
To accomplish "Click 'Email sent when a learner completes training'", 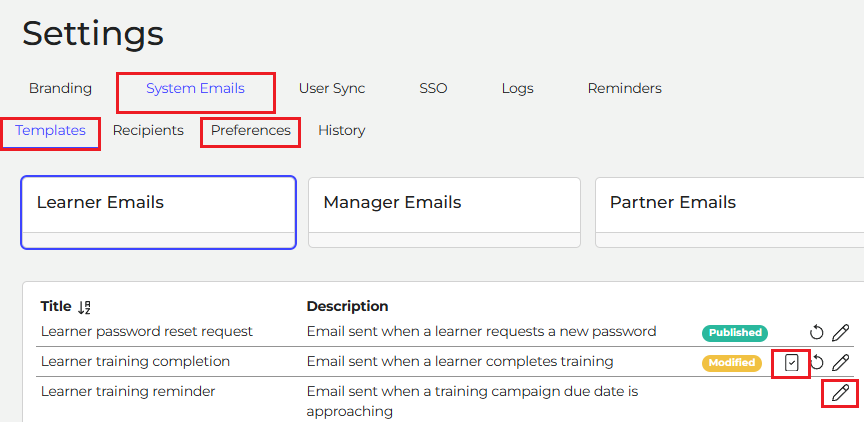I will (x=460, y=361).
